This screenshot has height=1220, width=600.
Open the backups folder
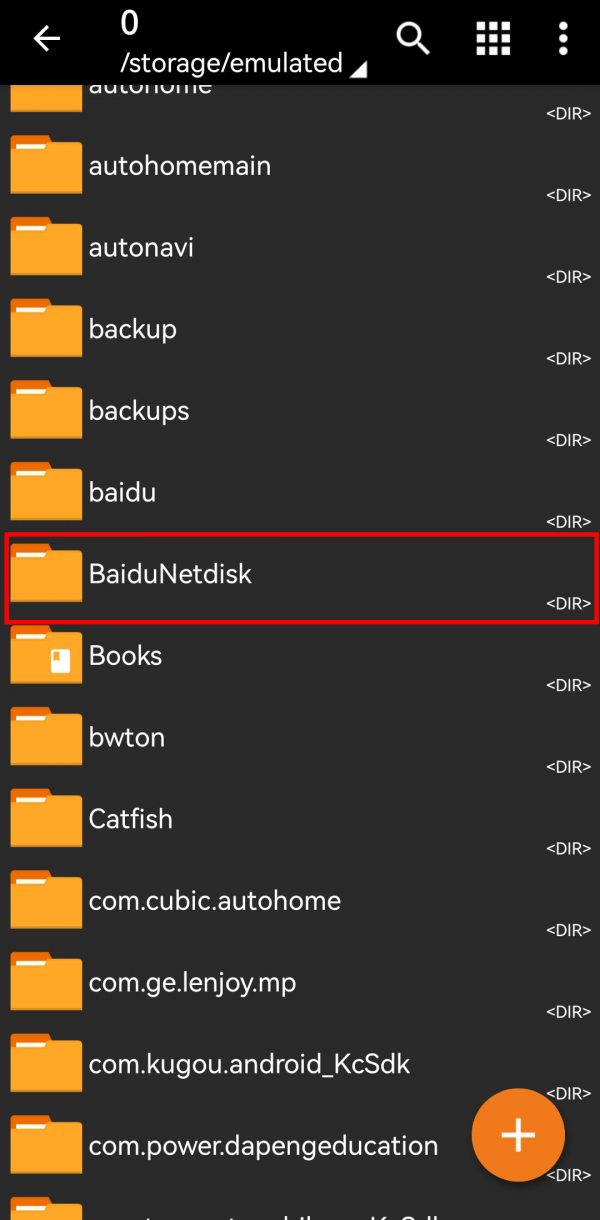click(x=139, y=411)
